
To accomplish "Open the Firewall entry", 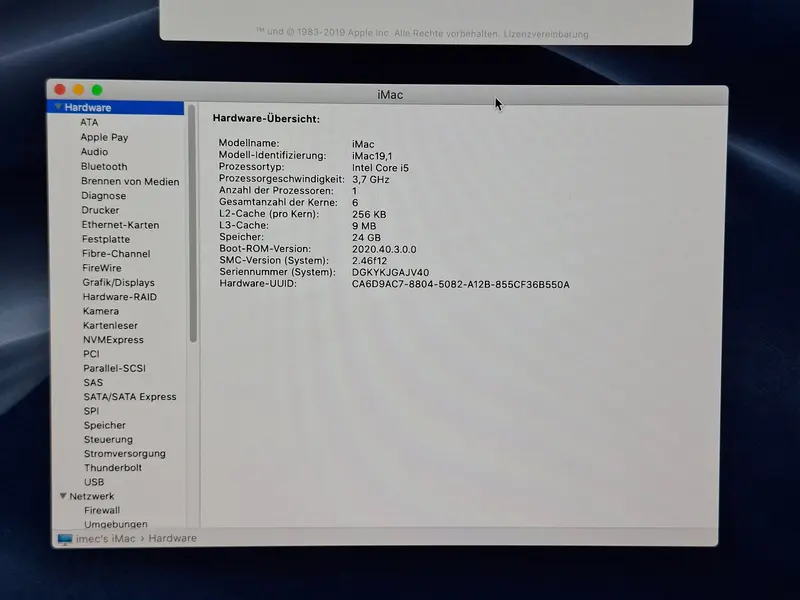I will [x=102, y=510].
